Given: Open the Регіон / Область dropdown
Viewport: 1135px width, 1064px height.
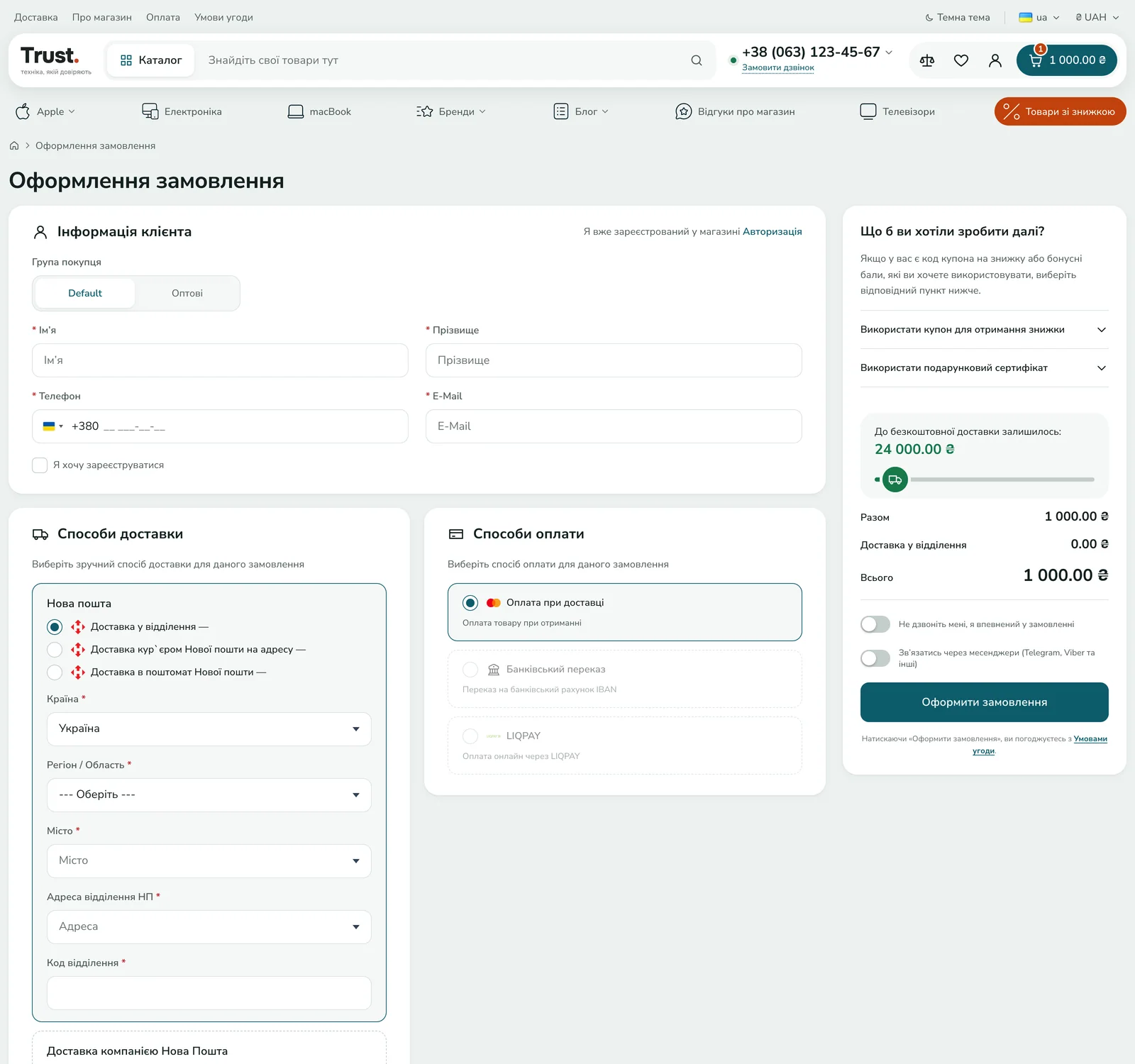Looking at the screenshot, I should click(x=209, y=795).
